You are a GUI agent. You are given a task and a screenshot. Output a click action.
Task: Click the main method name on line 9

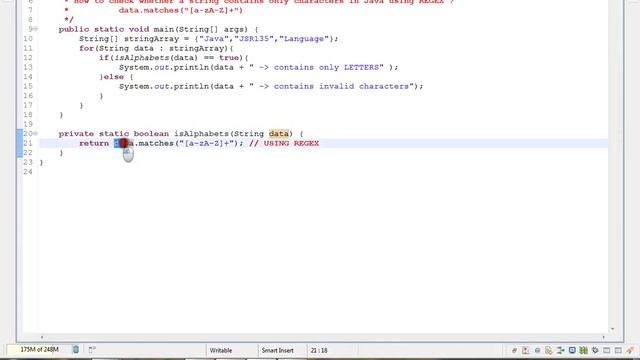point(164,29)
